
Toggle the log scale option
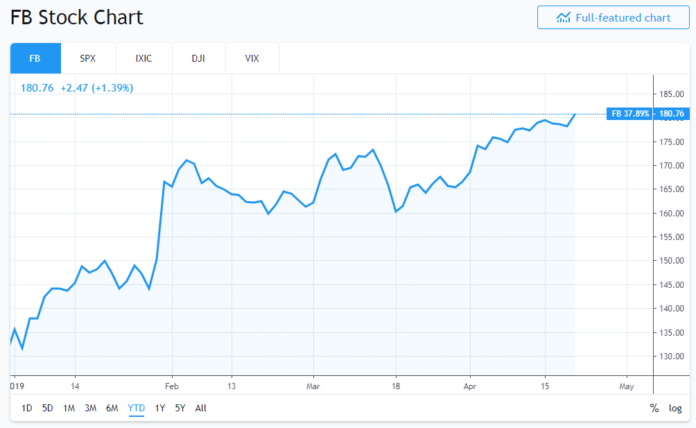pyautogui.click(x=675, y=408)
